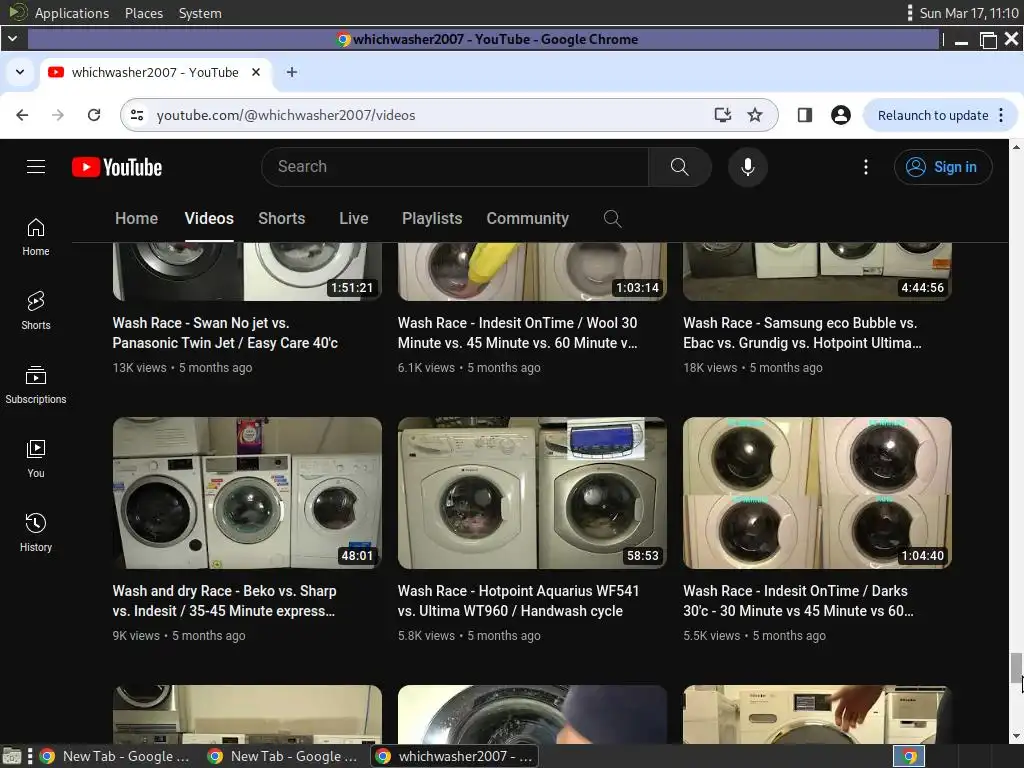Play the 1:03:14 thumbnail video
This screenshot has height=768, width=1024.
pyautogui.click(x=532, y=272)
